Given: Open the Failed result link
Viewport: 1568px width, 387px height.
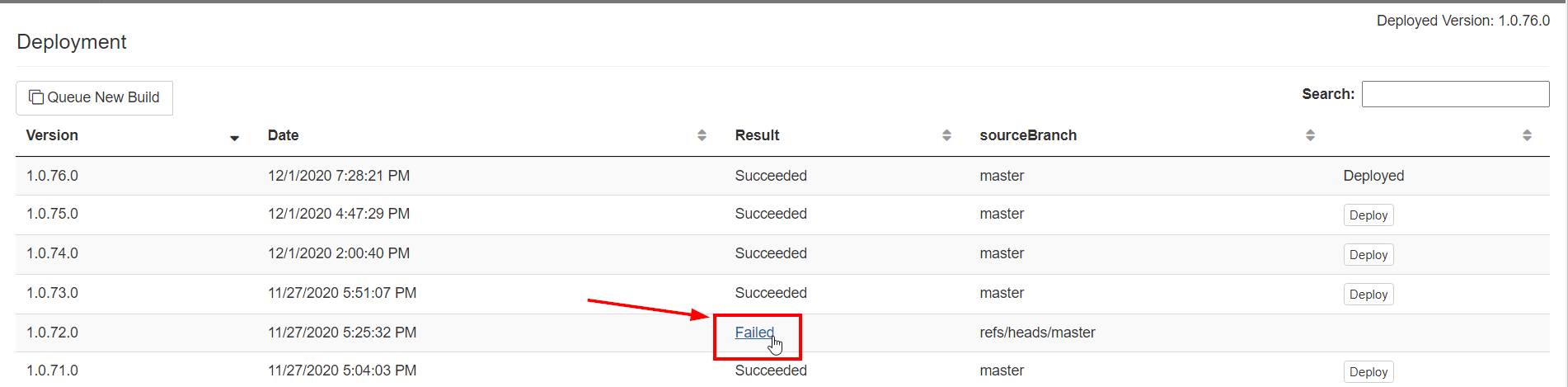Looking at the screenshot, I should pos(753,333).
